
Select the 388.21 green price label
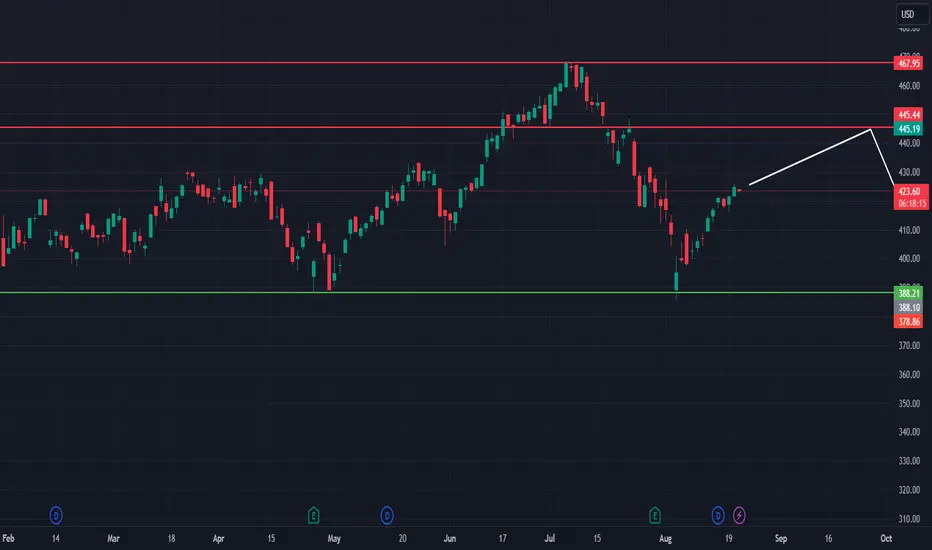click(908, 293)
